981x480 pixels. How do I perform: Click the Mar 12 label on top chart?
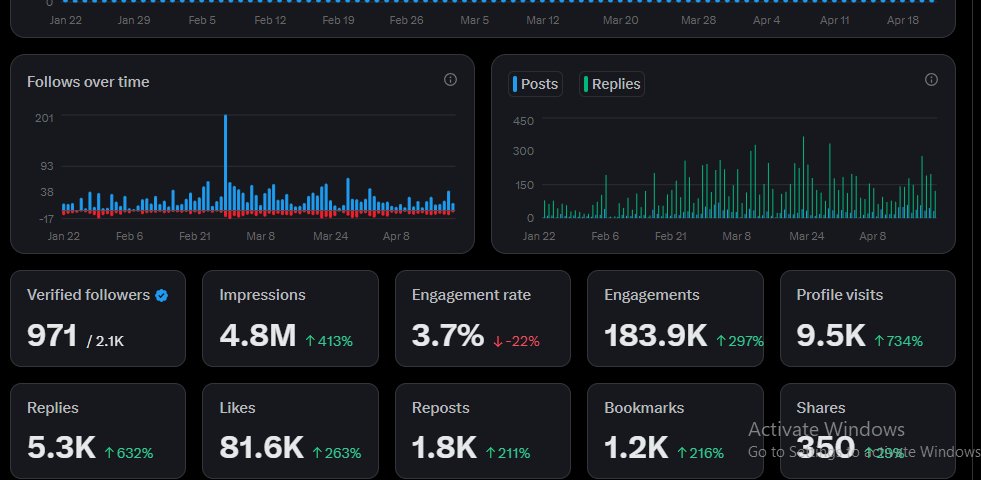(543, 20)
